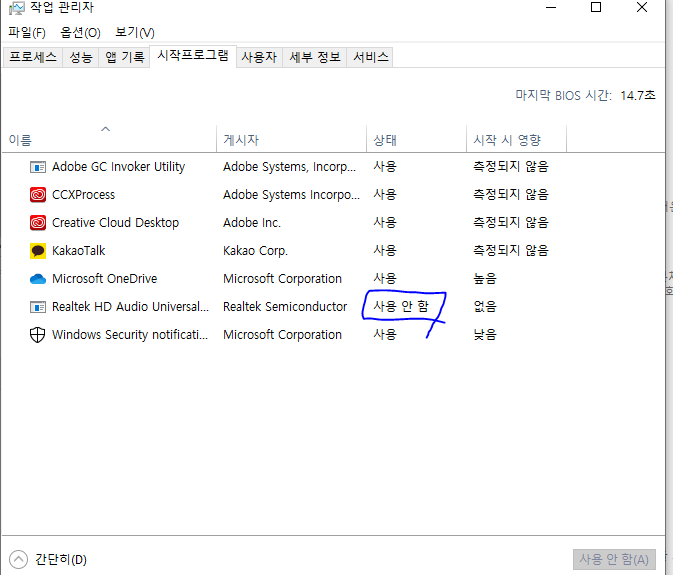Switch to the 프로세스 tab
The height and width of the screenshot is (575, 673).
pos(33,57)
